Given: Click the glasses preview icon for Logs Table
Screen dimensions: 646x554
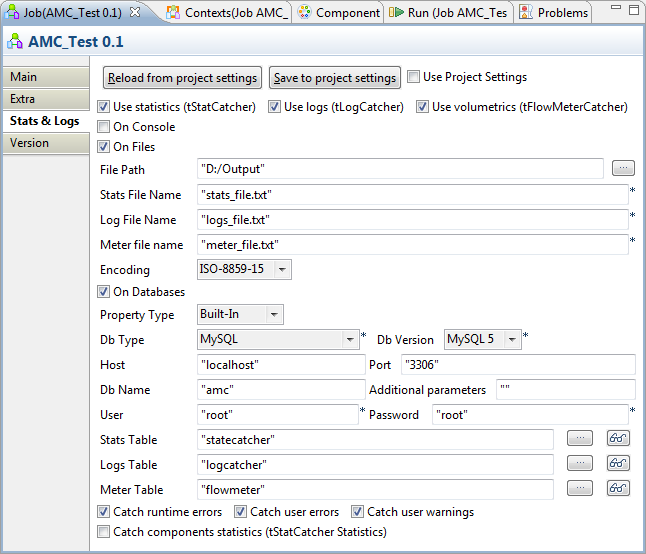Looking at the screenshot, I should coord(619,463).
